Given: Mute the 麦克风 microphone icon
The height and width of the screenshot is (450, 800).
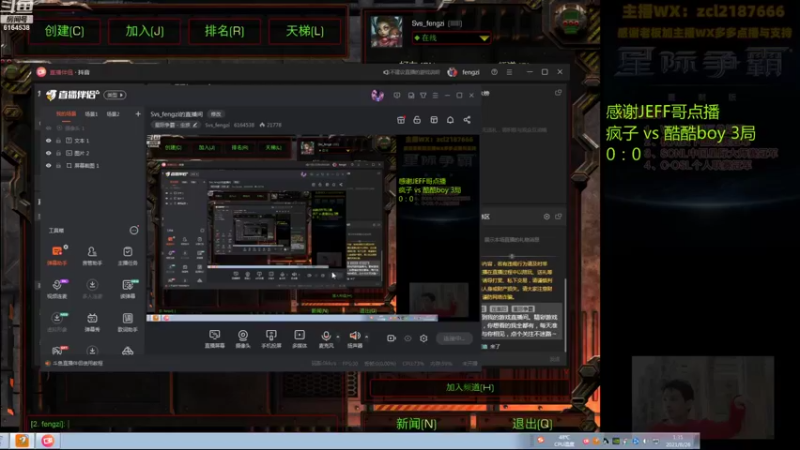Looking at the screenshot, I should click(326, 336).
